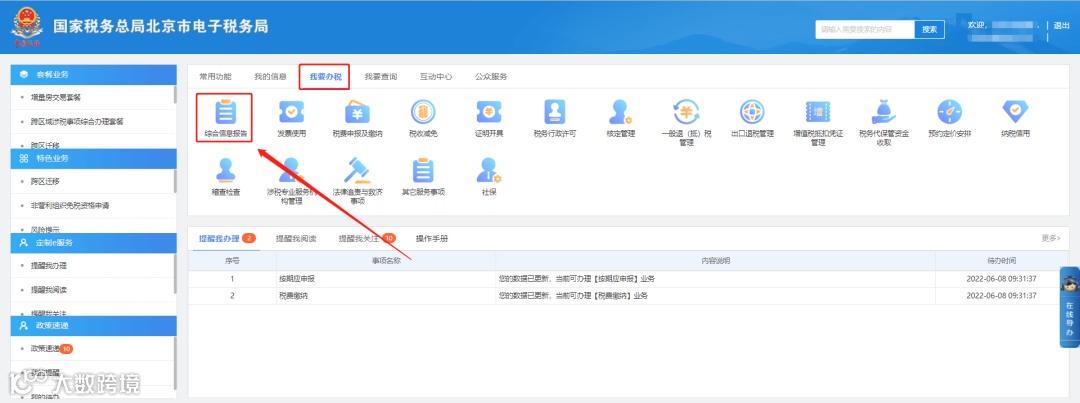The image size is (1080, 403).
Task: Click the 搜索 search button
Action: coord(929,30)
